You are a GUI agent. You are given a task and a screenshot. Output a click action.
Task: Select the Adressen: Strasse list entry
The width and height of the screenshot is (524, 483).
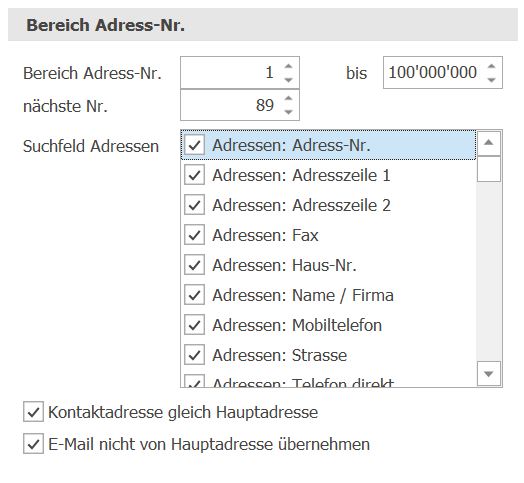coord(329,355)
